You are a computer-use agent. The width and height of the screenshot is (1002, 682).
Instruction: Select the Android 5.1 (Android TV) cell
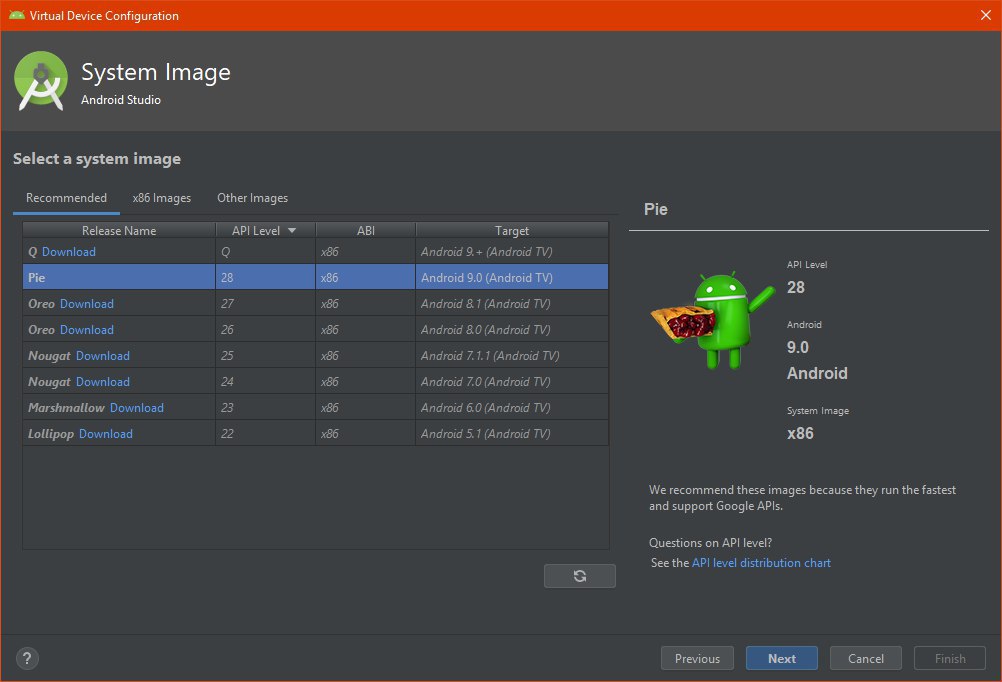pos(512,434)
